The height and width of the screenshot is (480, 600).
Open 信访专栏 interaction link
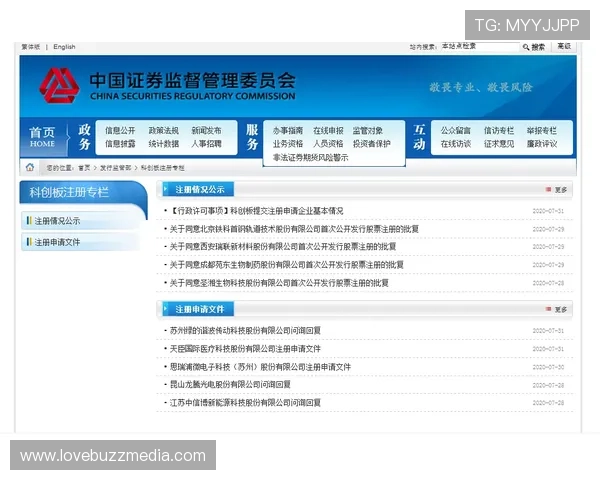pos(499,131)
